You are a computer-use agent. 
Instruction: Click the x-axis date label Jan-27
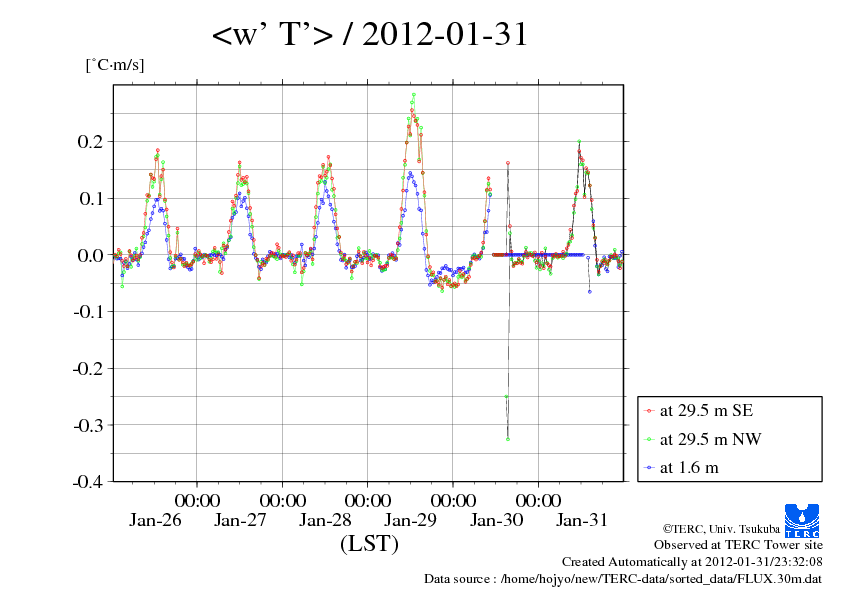coord(240,520)
